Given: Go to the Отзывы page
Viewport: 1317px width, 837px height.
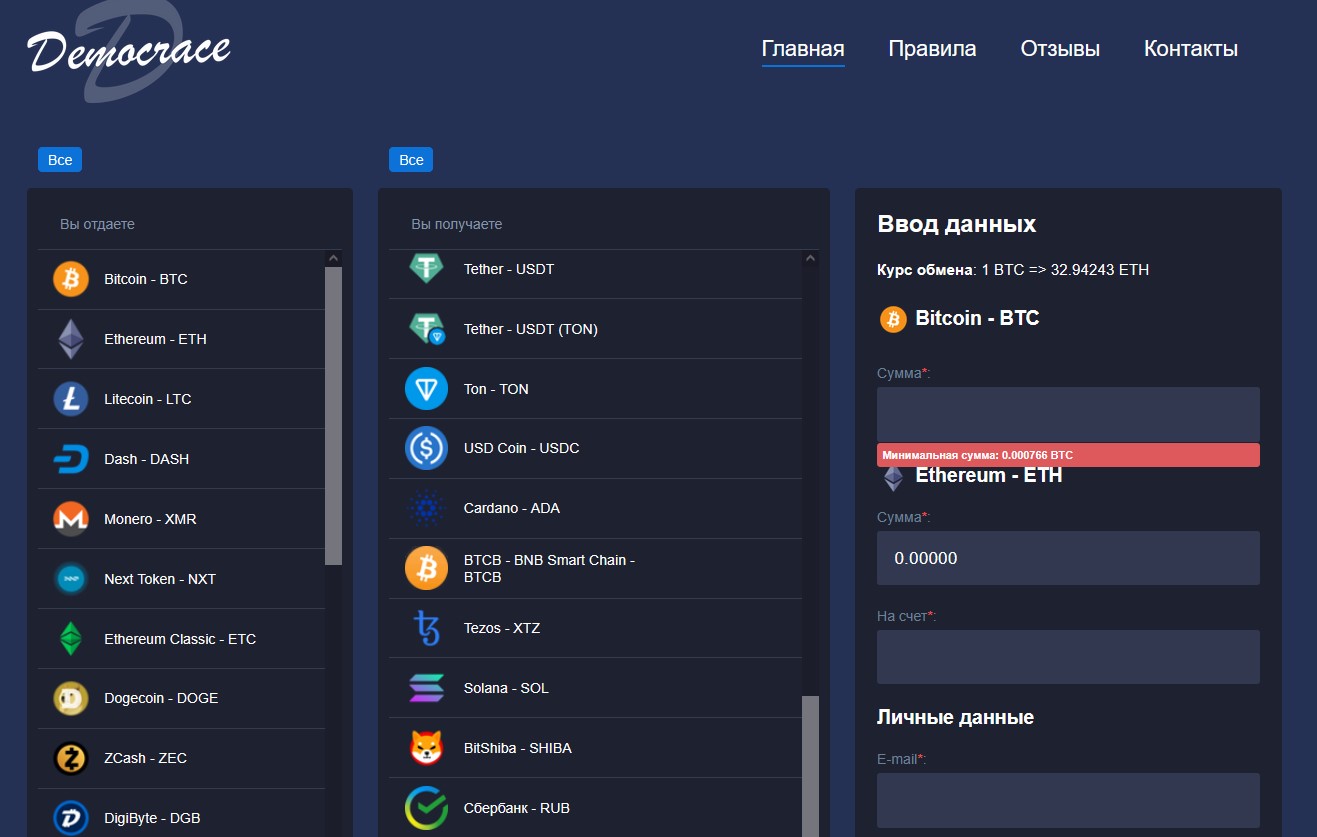Looking at the screenshot, I should [1060, 49].
